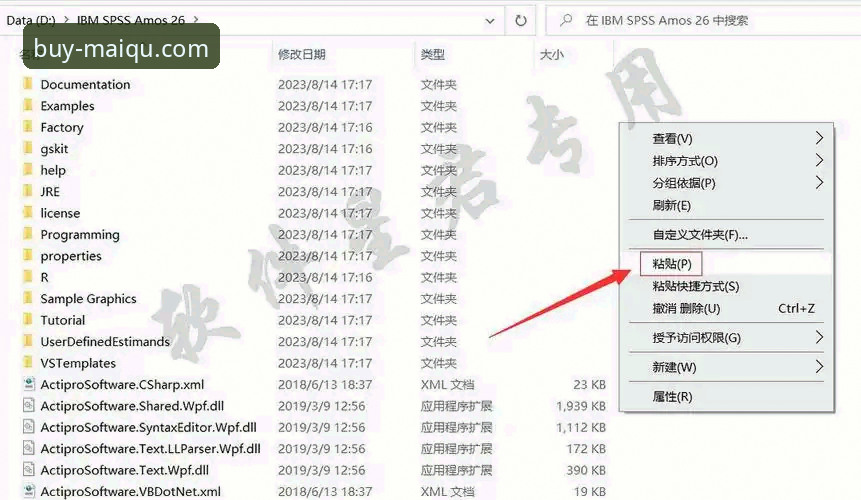Expand the 排序方式(O) submenu arrow
This screenshot has width=861, height=500.
click(x=819, y=160)
